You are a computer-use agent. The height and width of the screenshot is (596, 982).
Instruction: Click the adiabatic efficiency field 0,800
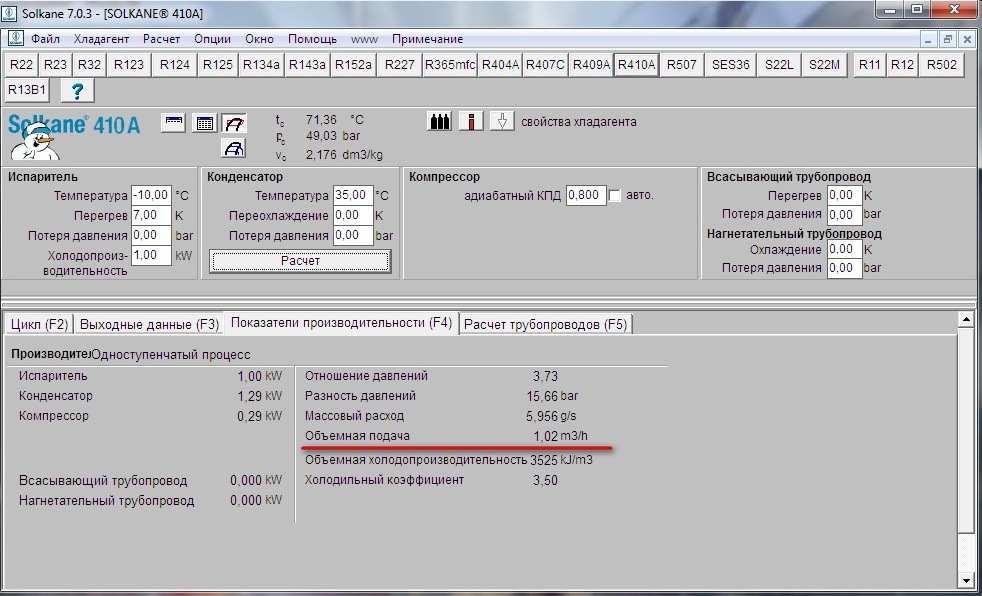586,195
